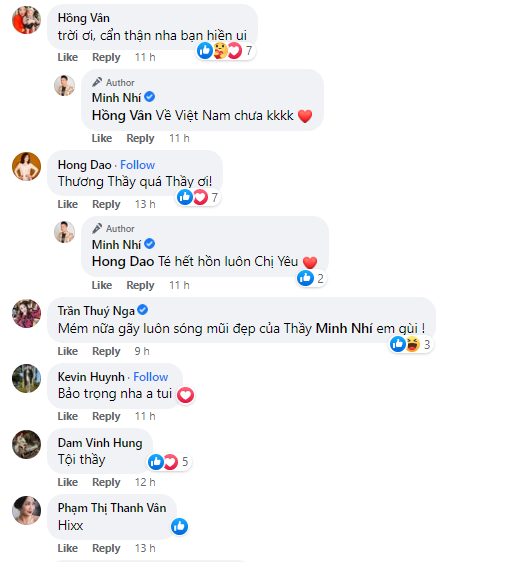
Task: Reply to Minh Nhí's 'Về Việt Nam chưa' comment
Action: (140, 138)
